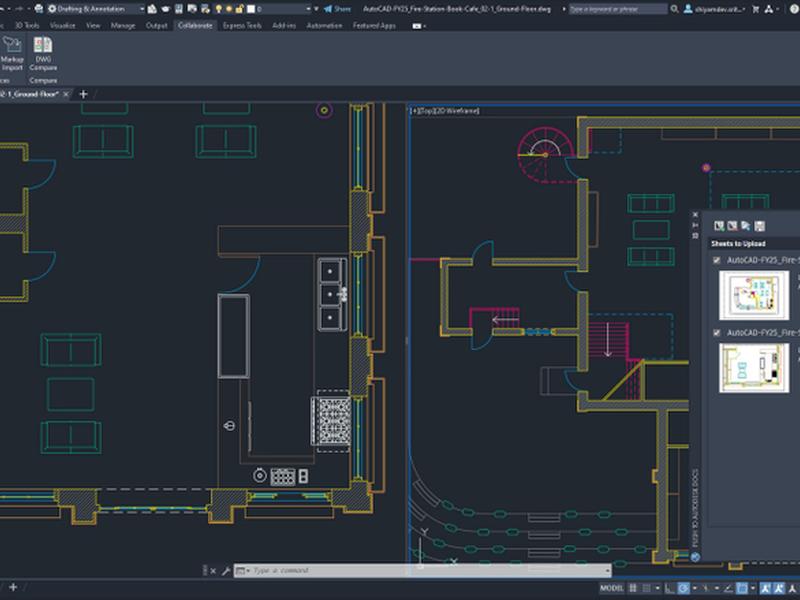
Task: Switch to the Express Tools ribbon tab
Action: (242, 26)
